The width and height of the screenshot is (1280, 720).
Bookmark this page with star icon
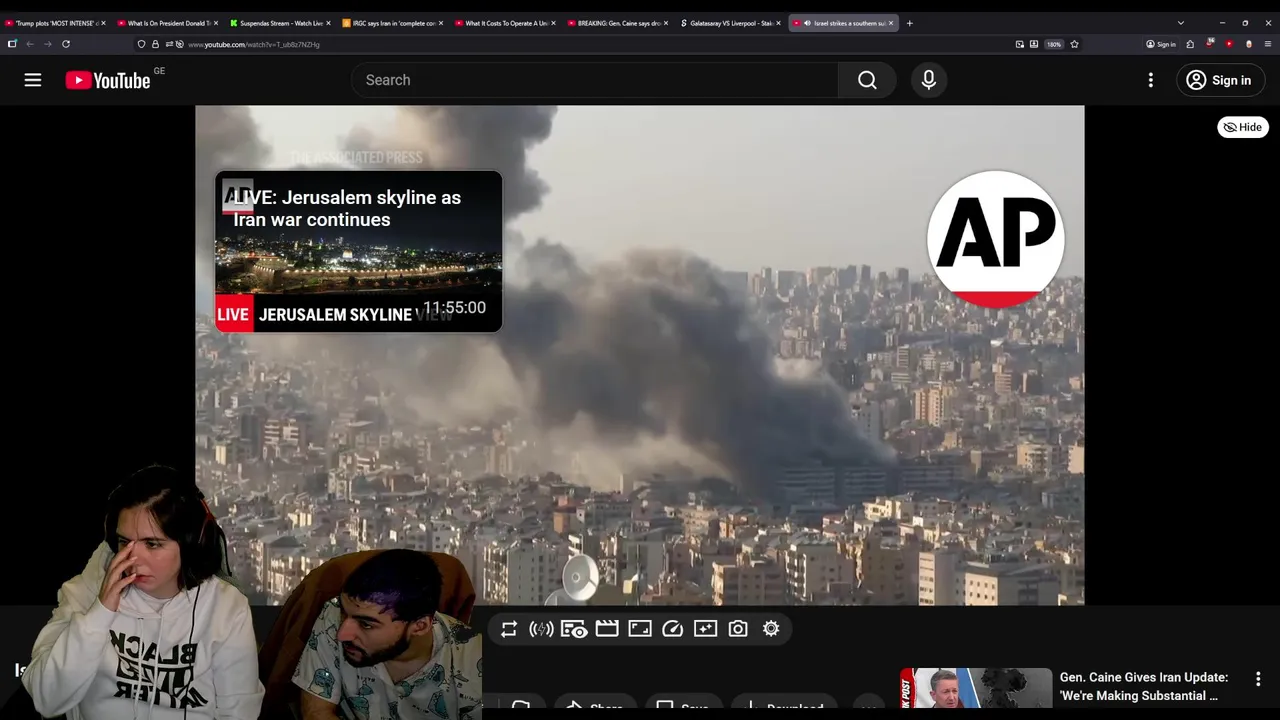[1075, 44]
